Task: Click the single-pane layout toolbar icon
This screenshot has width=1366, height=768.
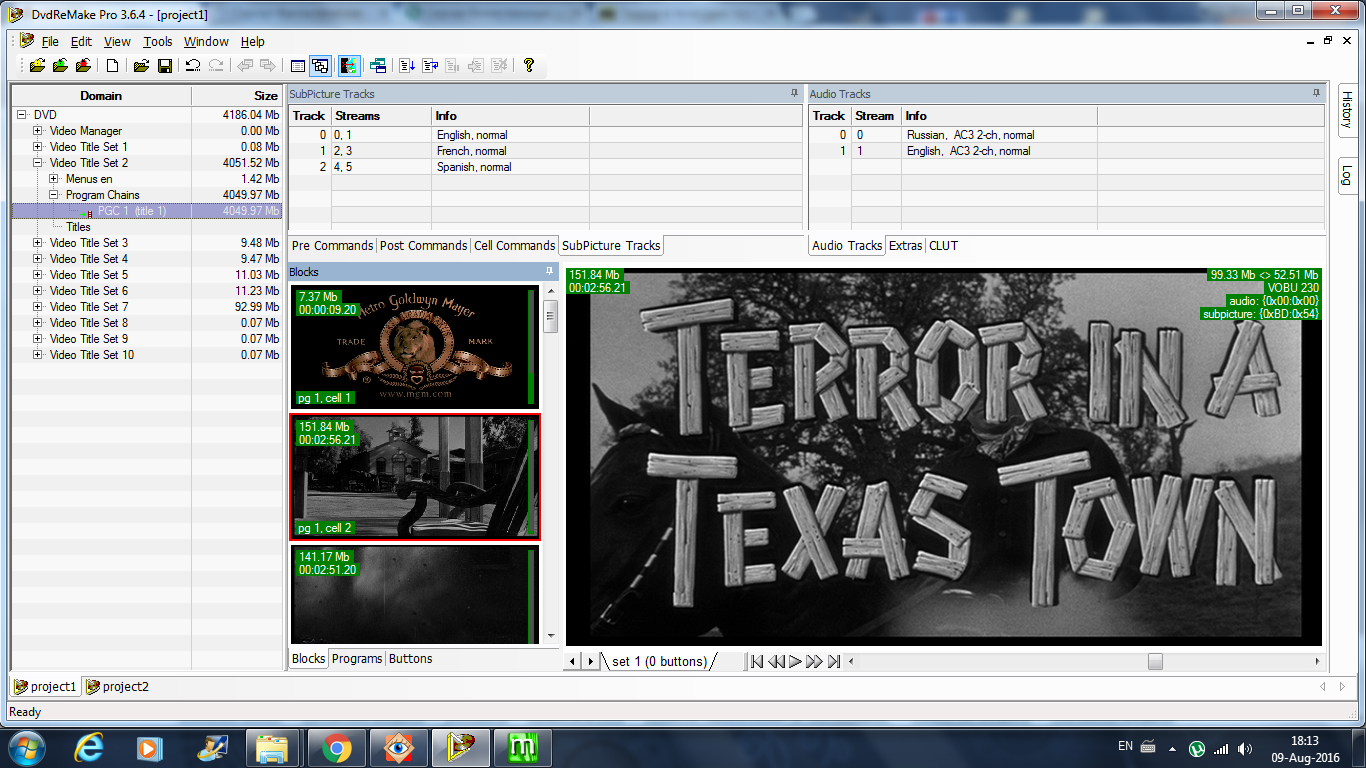Action: [x=297, y=66]
